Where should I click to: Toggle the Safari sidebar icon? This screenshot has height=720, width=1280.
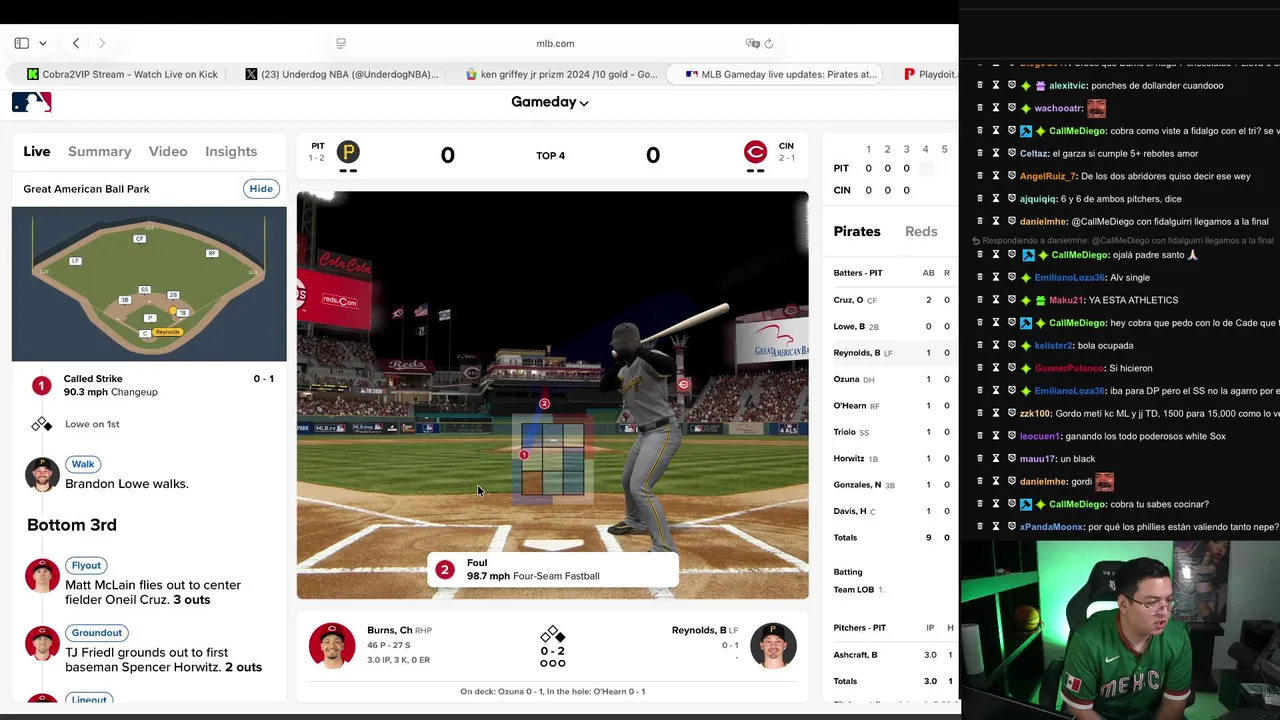pos(21,43)
